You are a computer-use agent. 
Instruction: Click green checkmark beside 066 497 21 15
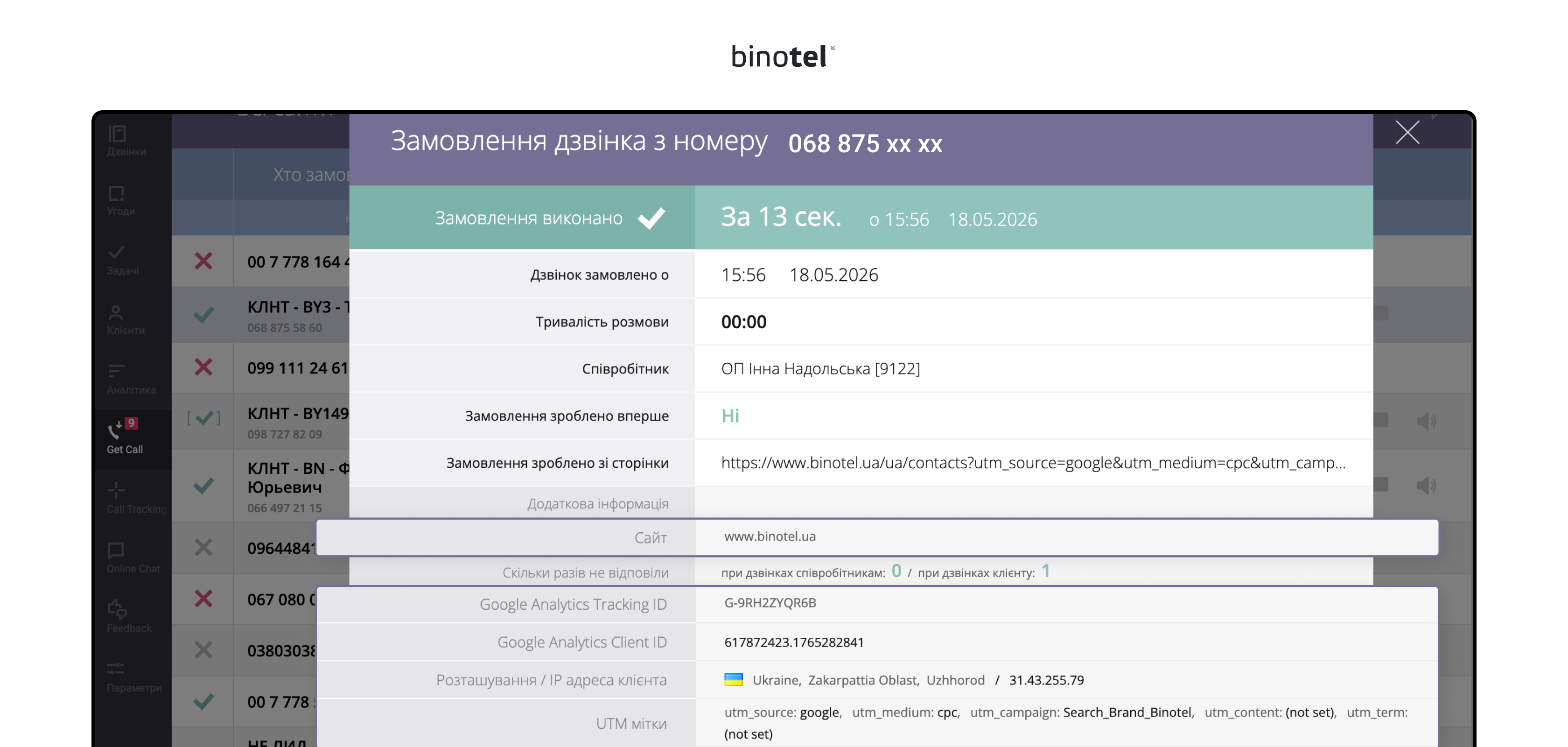click(x=203, y=485)
